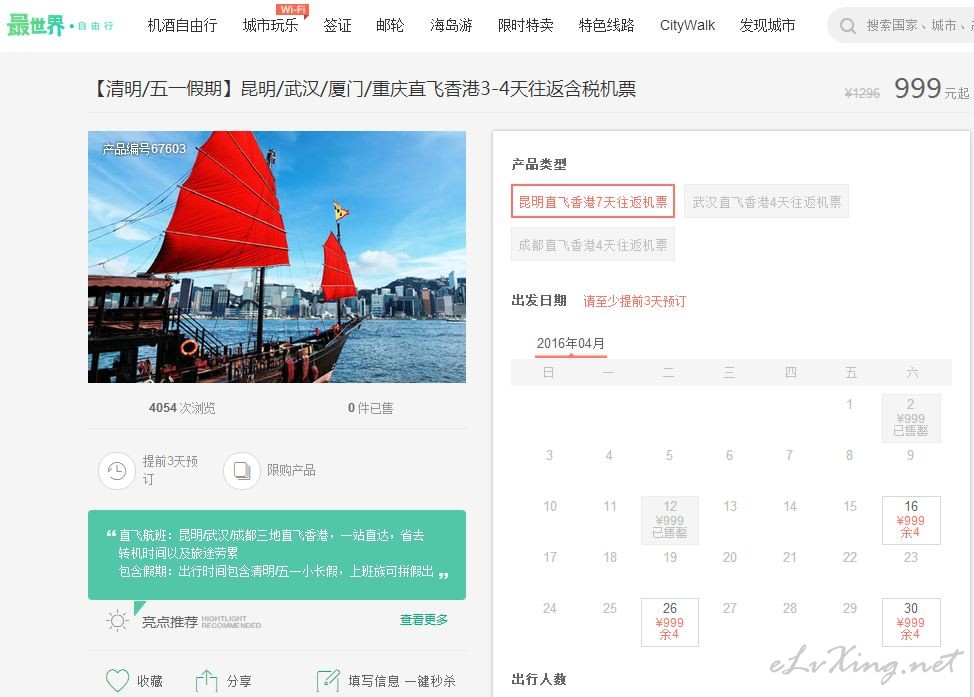Click sold-out date April 2

[911, 418]
